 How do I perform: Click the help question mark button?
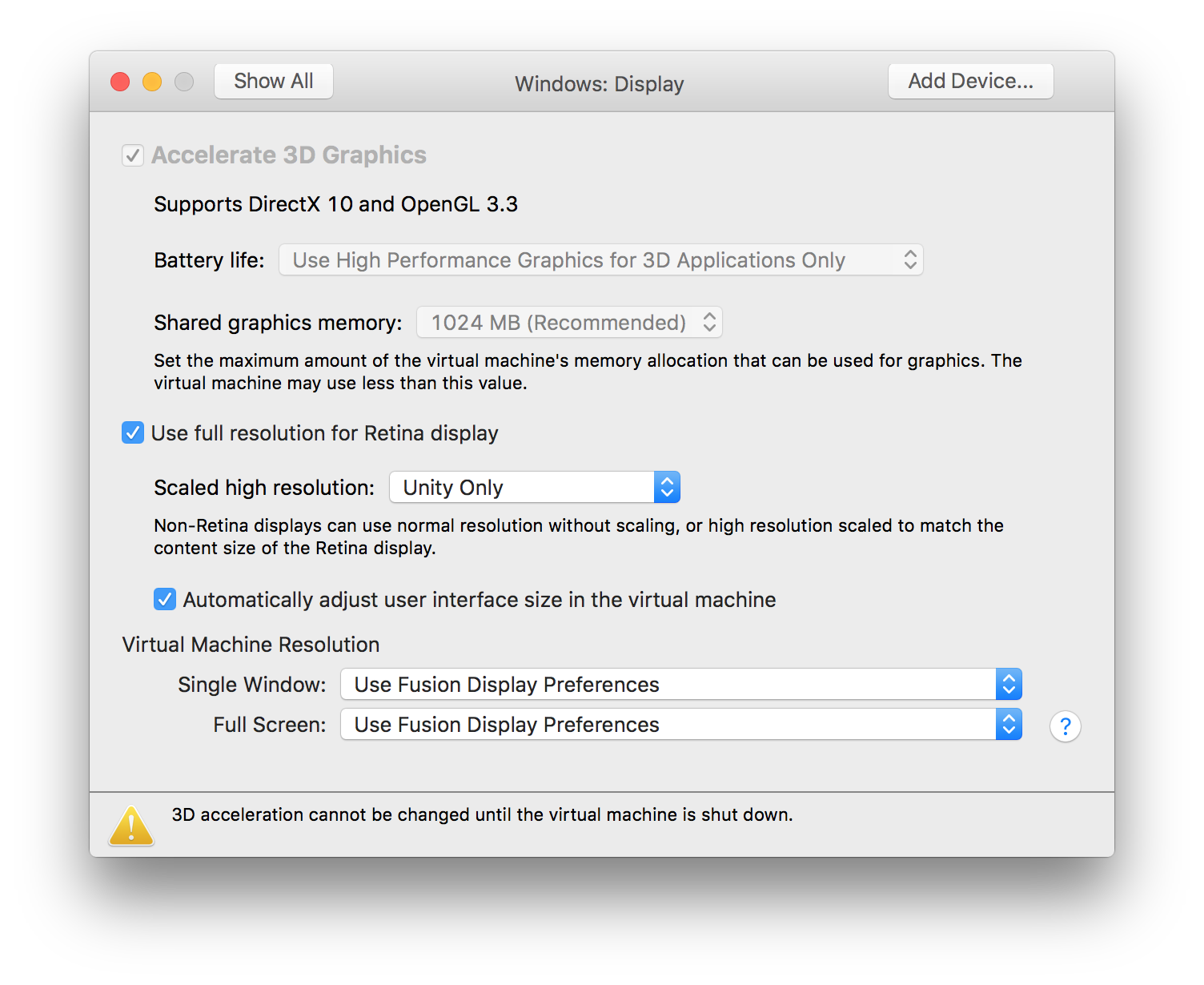coord(1065,726)
